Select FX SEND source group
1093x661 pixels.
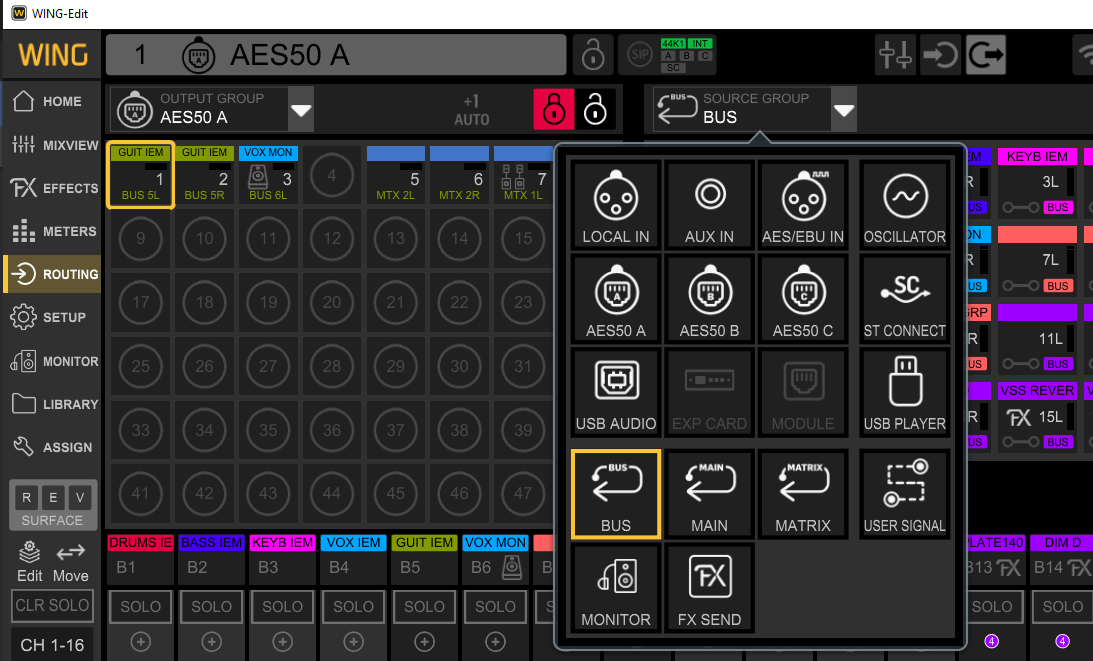point(709,588)
